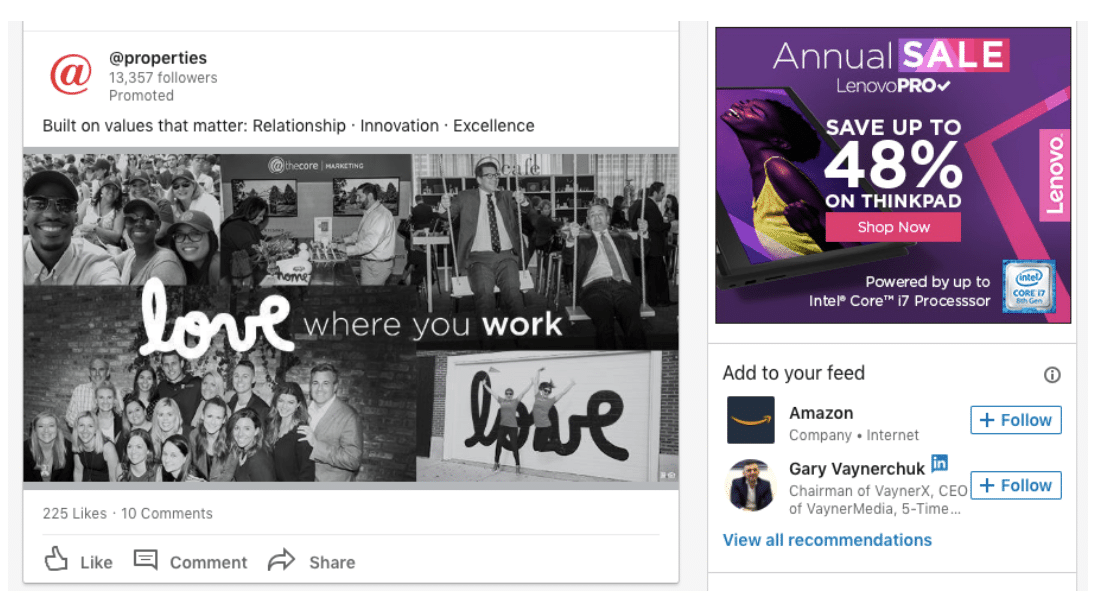The width and height of the screenshot is (1094, 609).
Task: Open View all recommendations link
Action: click(x=827, y=540)
